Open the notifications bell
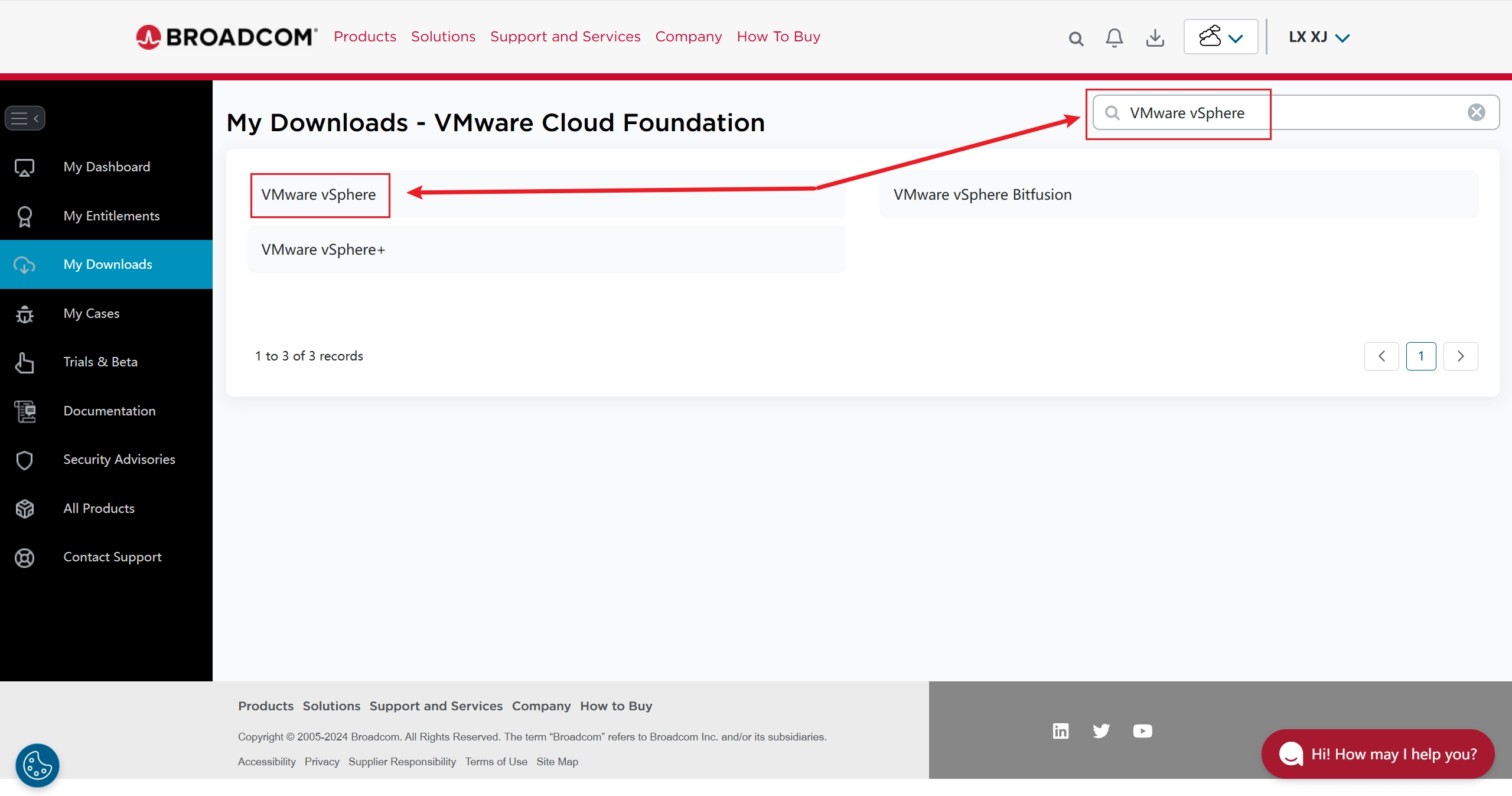The height and width of the screenshot is (796, 1512). pyautogui.click(x=1114, y=38)
